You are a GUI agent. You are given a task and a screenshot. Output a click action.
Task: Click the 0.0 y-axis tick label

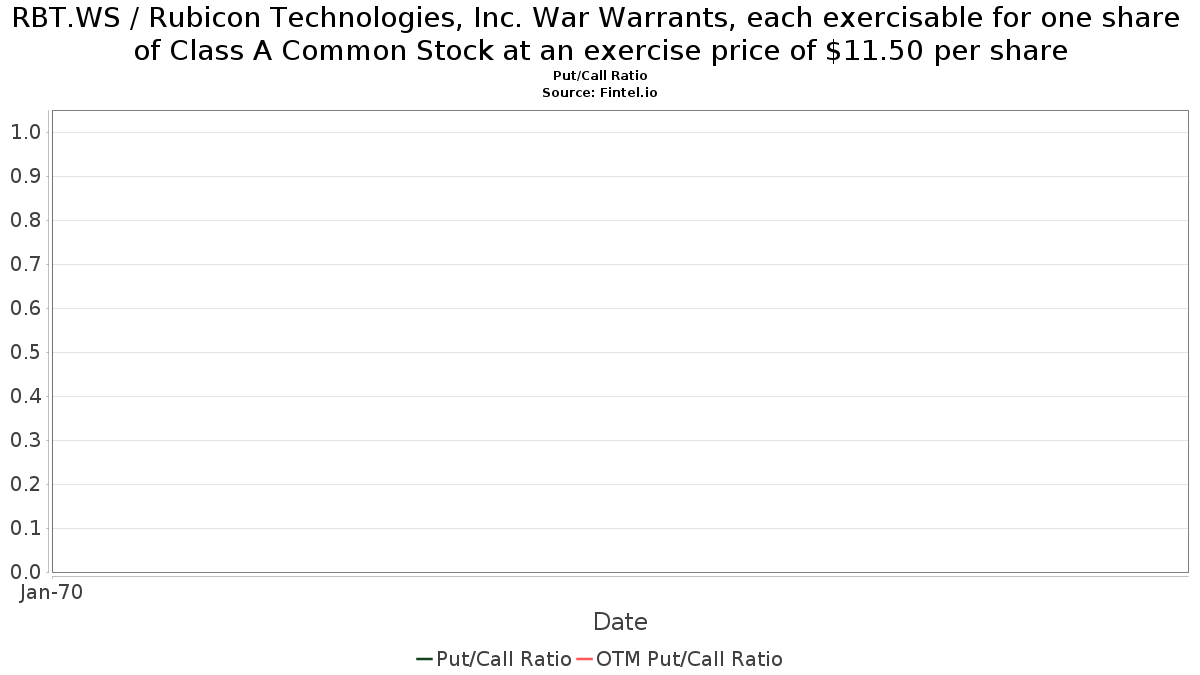[x=25, y=572]
